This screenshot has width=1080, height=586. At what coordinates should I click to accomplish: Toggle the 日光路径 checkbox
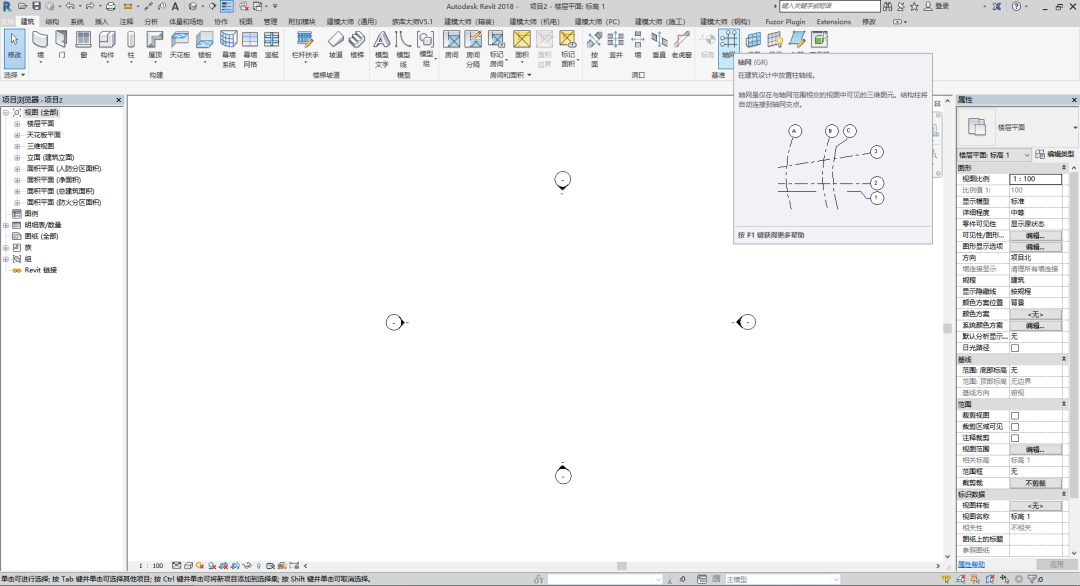coord(1015,348)
